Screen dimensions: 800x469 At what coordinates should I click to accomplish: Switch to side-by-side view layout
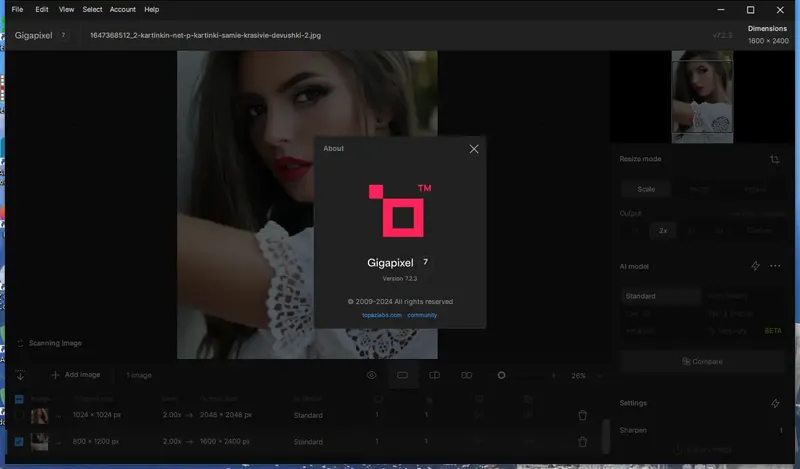(466, 375)
